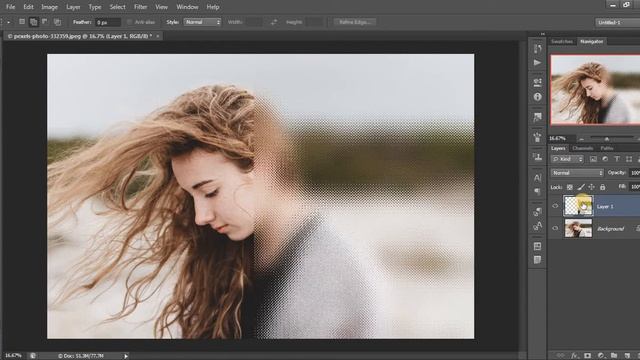Toggle Lock position
Image resolution: width=640 pixels, height=360 pixels.
pyautogui.click(x=591, y=187)
